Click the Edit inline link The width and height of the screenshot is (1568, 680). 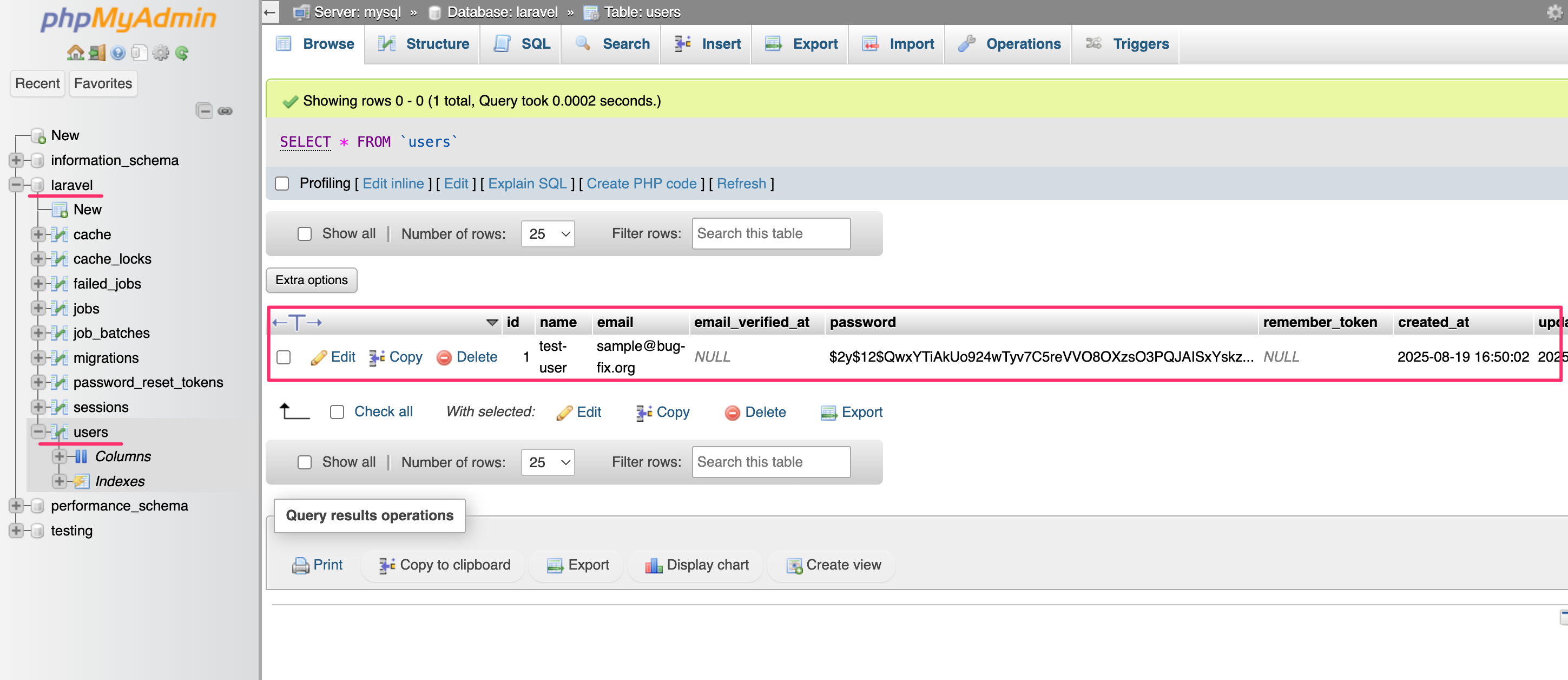393,184
